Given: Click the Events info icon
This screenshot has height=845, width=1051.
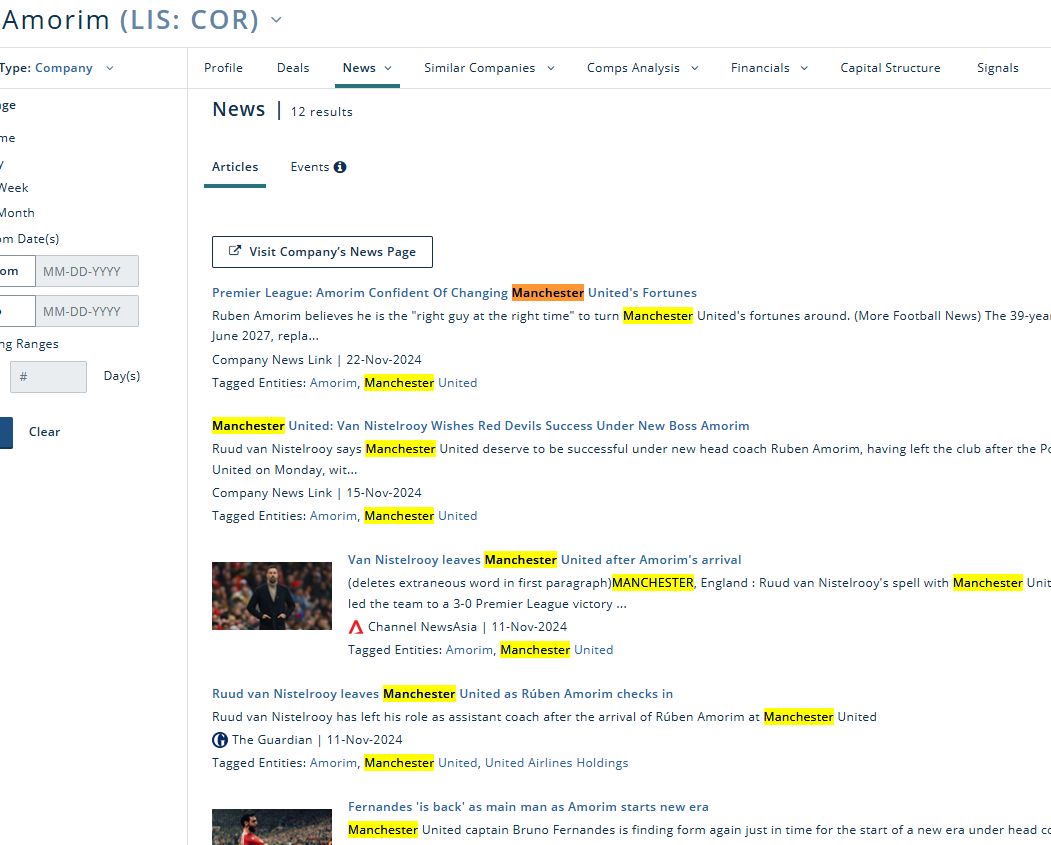Looking at the screenshot, I should 340,167.
